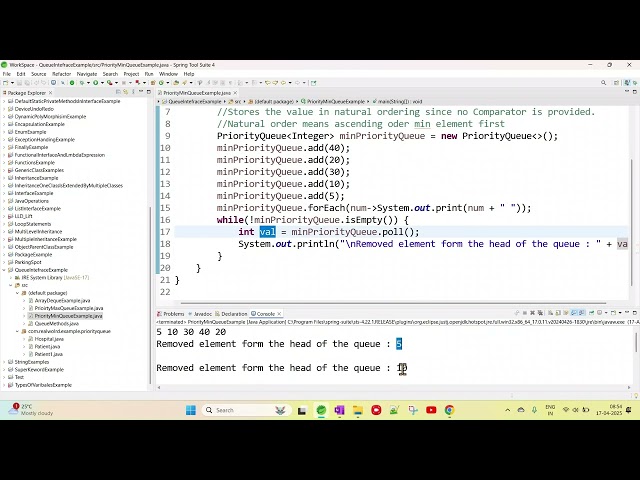Click the Debug toolbar icon

(82, 83)
